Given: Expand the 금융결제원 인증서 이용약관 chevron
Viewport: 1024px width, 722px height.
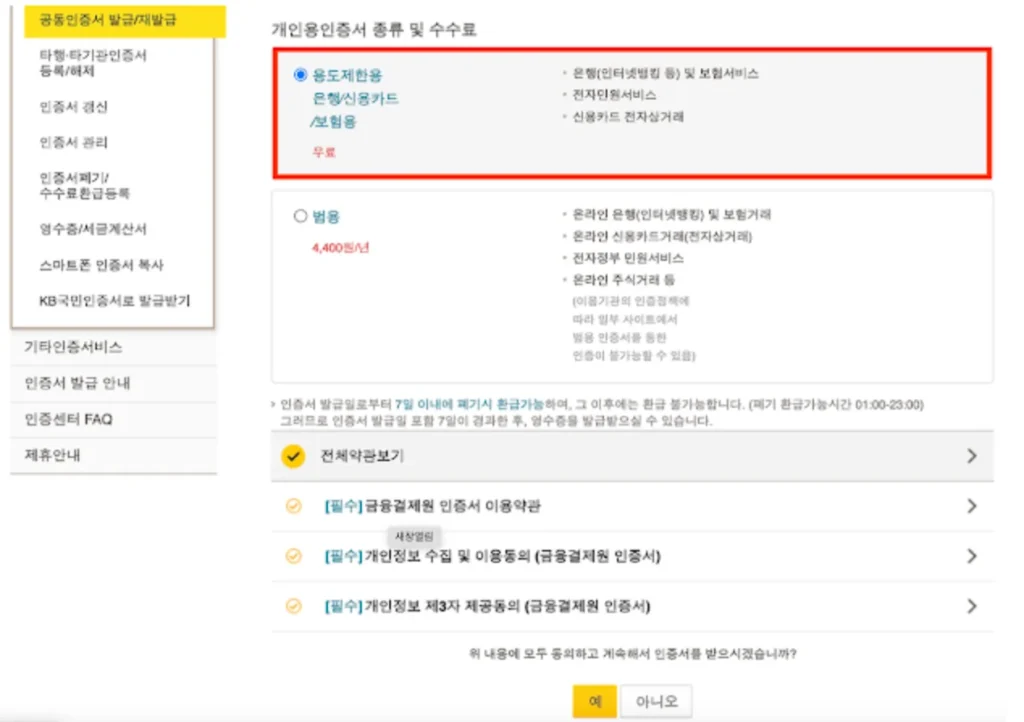Looking at the screenshot, I should [972, 506].
